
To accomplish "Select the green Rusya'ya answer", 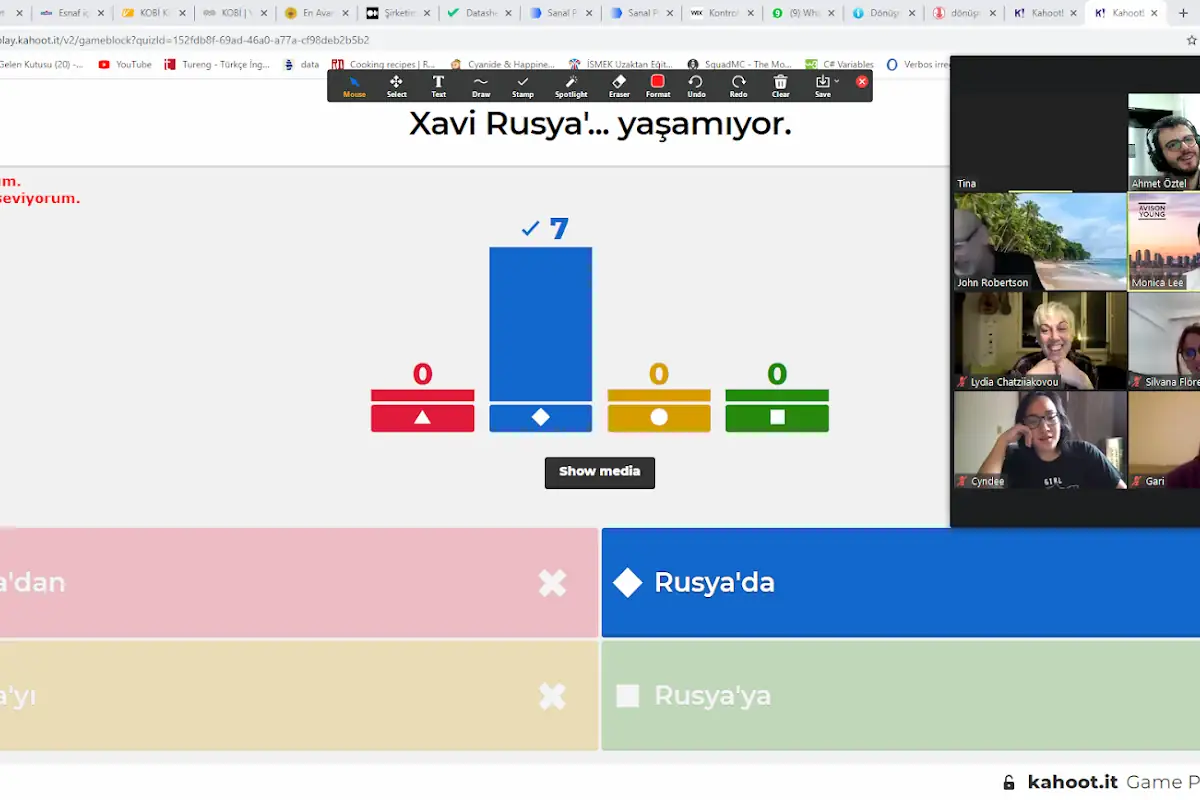I will click(901, 696).
